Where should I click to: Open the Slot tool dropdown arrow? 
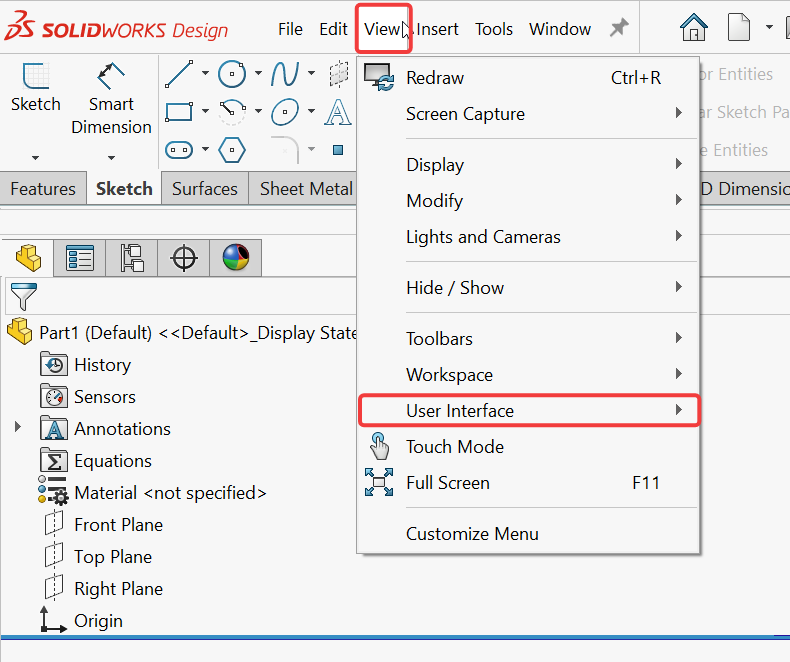[x=205, y=149]
